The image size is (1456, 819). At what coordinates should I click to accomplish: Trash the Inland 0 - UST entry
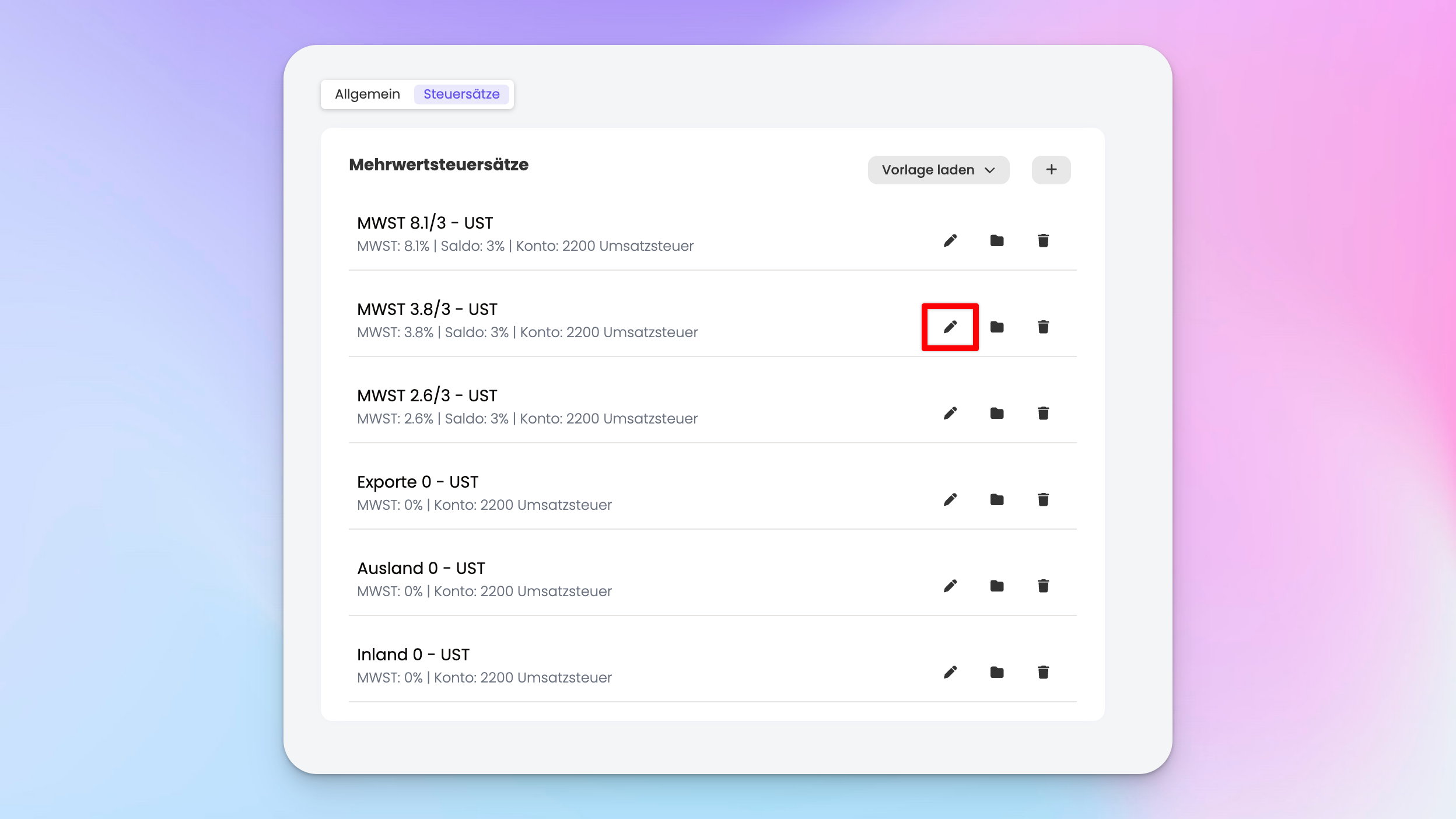point(1043,672)
